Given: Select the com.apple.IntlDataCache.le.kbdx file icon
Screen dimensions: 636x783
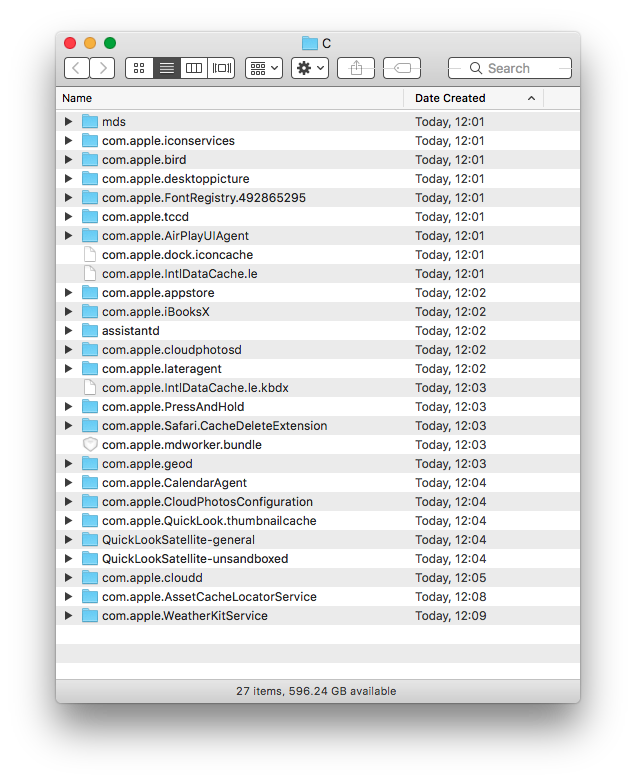Looking at the screenshot, I should pos(90,388).
